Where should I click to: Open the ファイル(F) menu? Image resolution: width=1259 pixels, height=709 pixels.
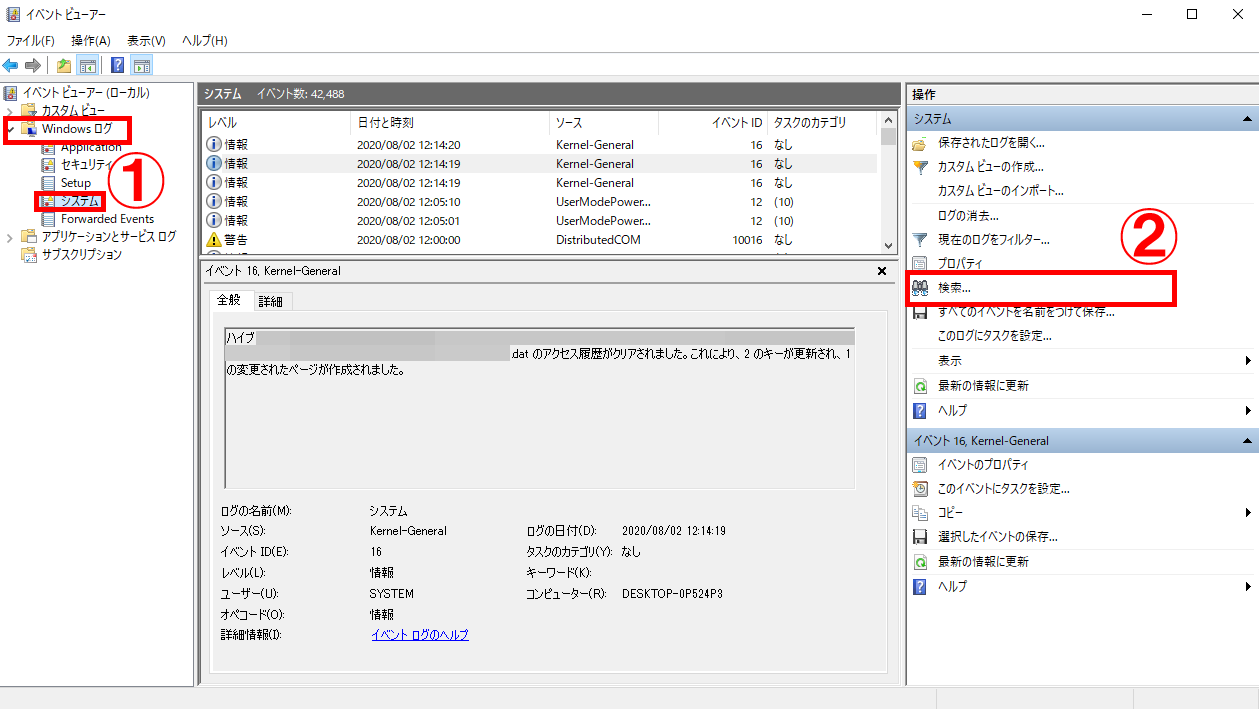coord(31,41)
